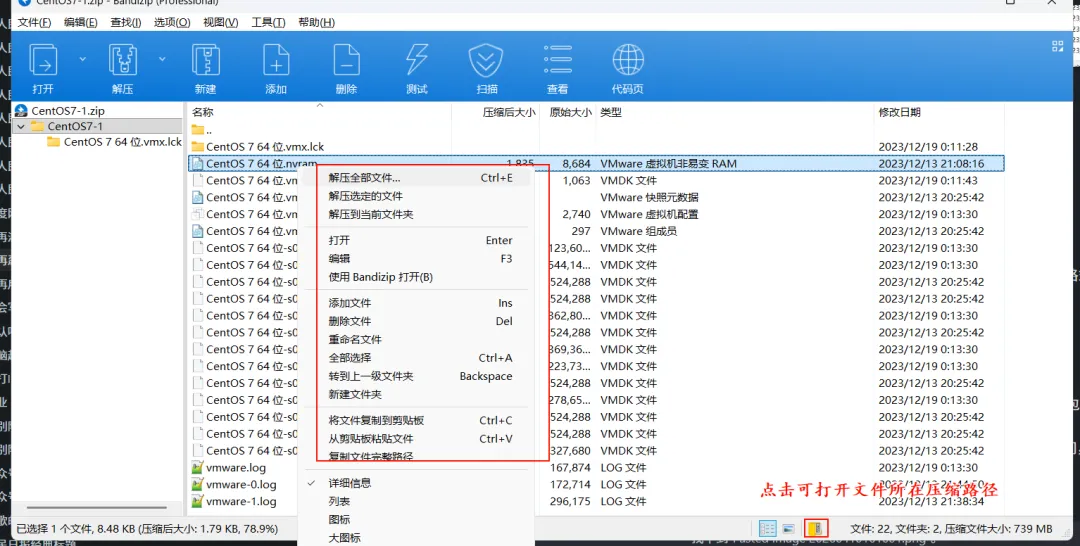Click the 添加 (Add) toolbar icon
Viewport: 1080px width, 546px height.
point(276,60)
